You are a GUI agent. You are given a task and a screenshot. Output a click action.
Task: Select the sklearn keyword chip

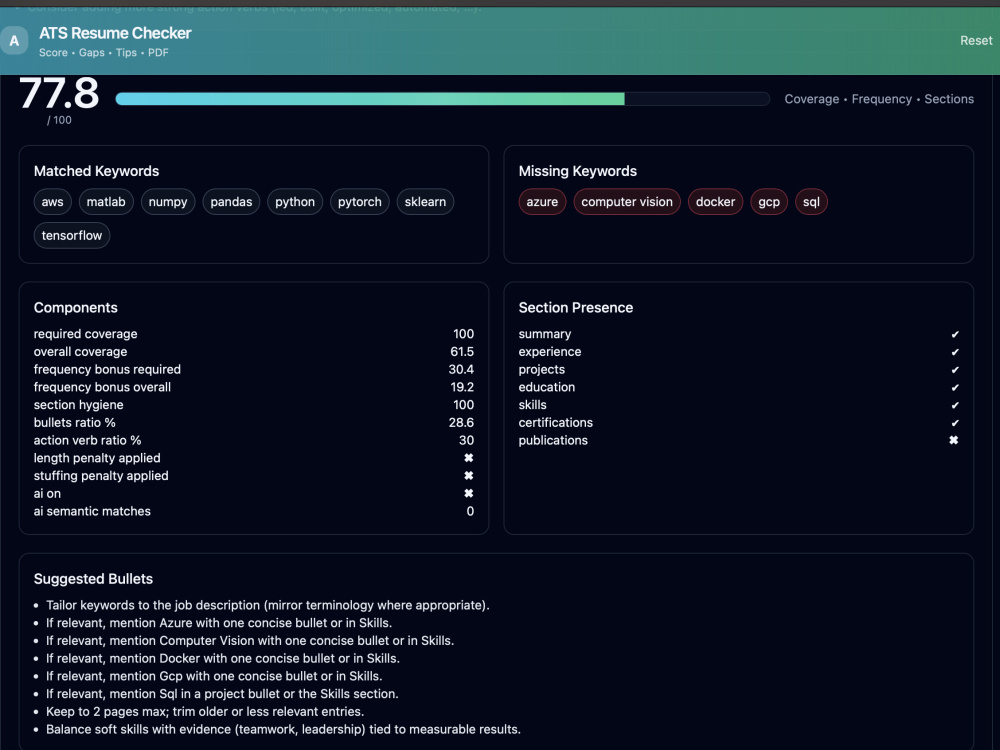[x=425, y=202]
